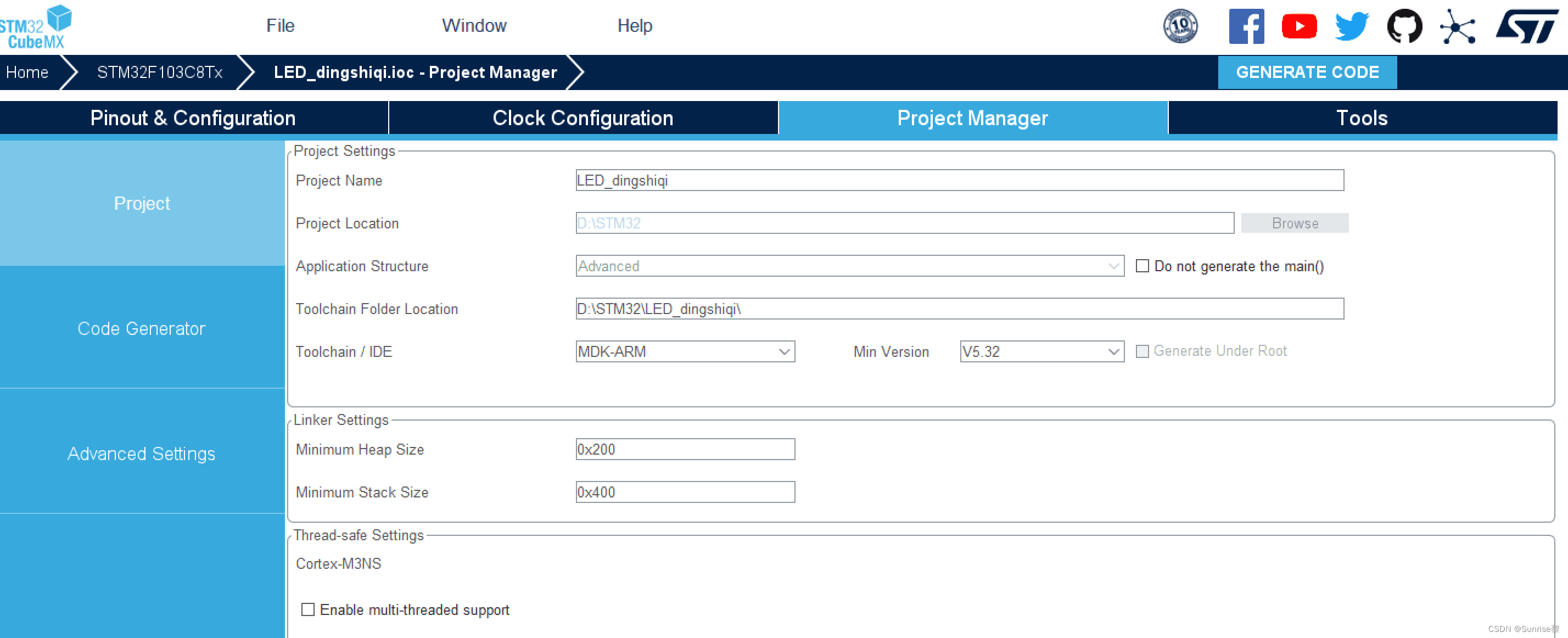Select Code Generator in sidebar
Viewport: 1568px width, 638px height.
141,328
